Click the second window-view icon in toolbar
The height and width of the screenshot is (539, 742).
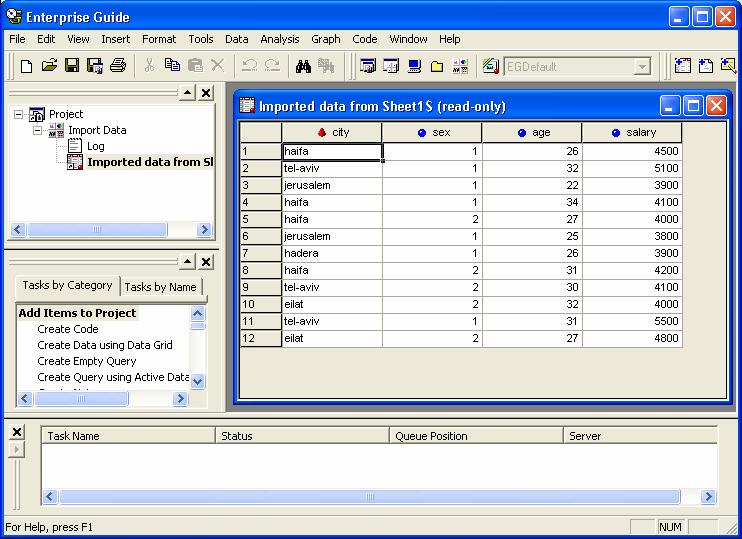click(x=391, y=66)
